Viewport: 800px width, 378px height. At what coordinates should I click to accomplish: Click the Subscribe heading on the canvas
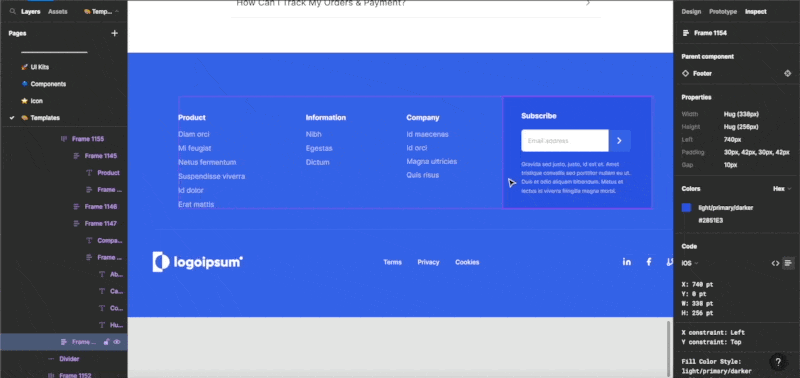click(539, 116)
